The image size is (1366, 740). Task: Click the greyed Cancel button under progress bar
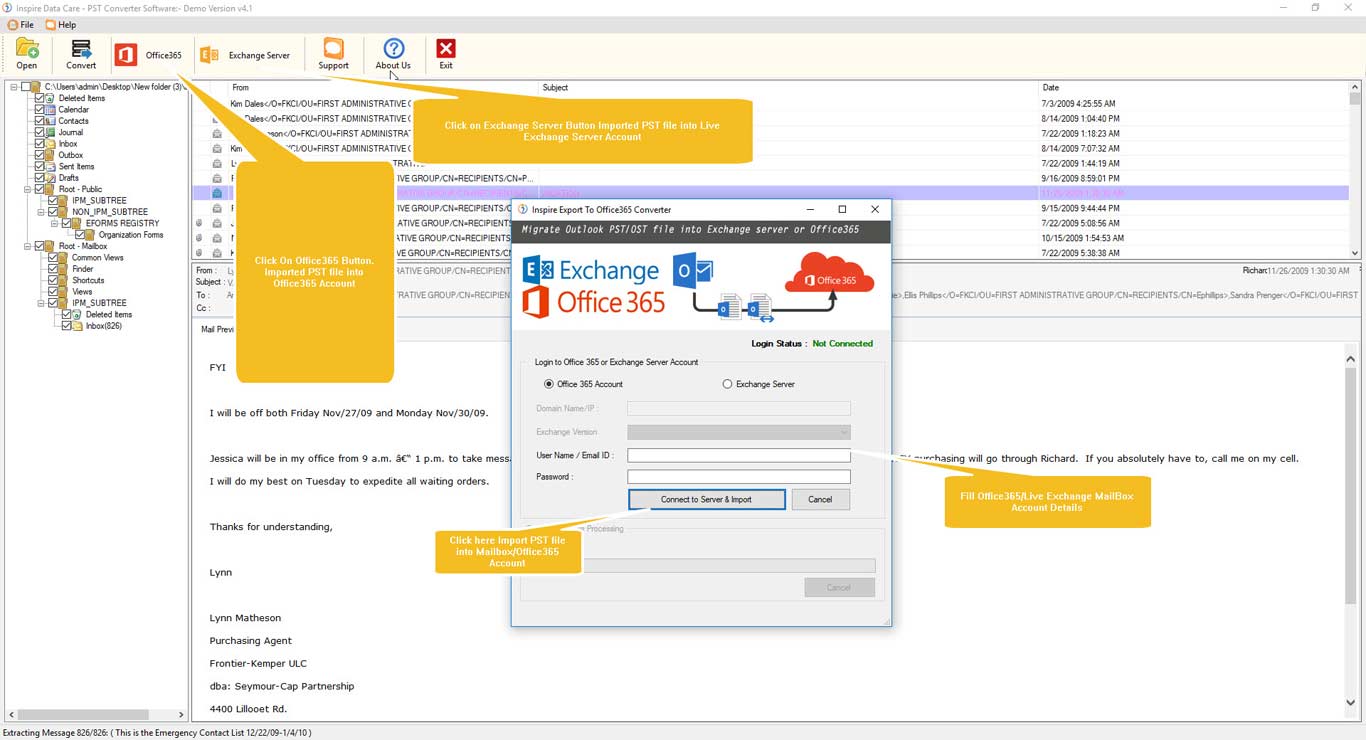(x=839, y=587)
